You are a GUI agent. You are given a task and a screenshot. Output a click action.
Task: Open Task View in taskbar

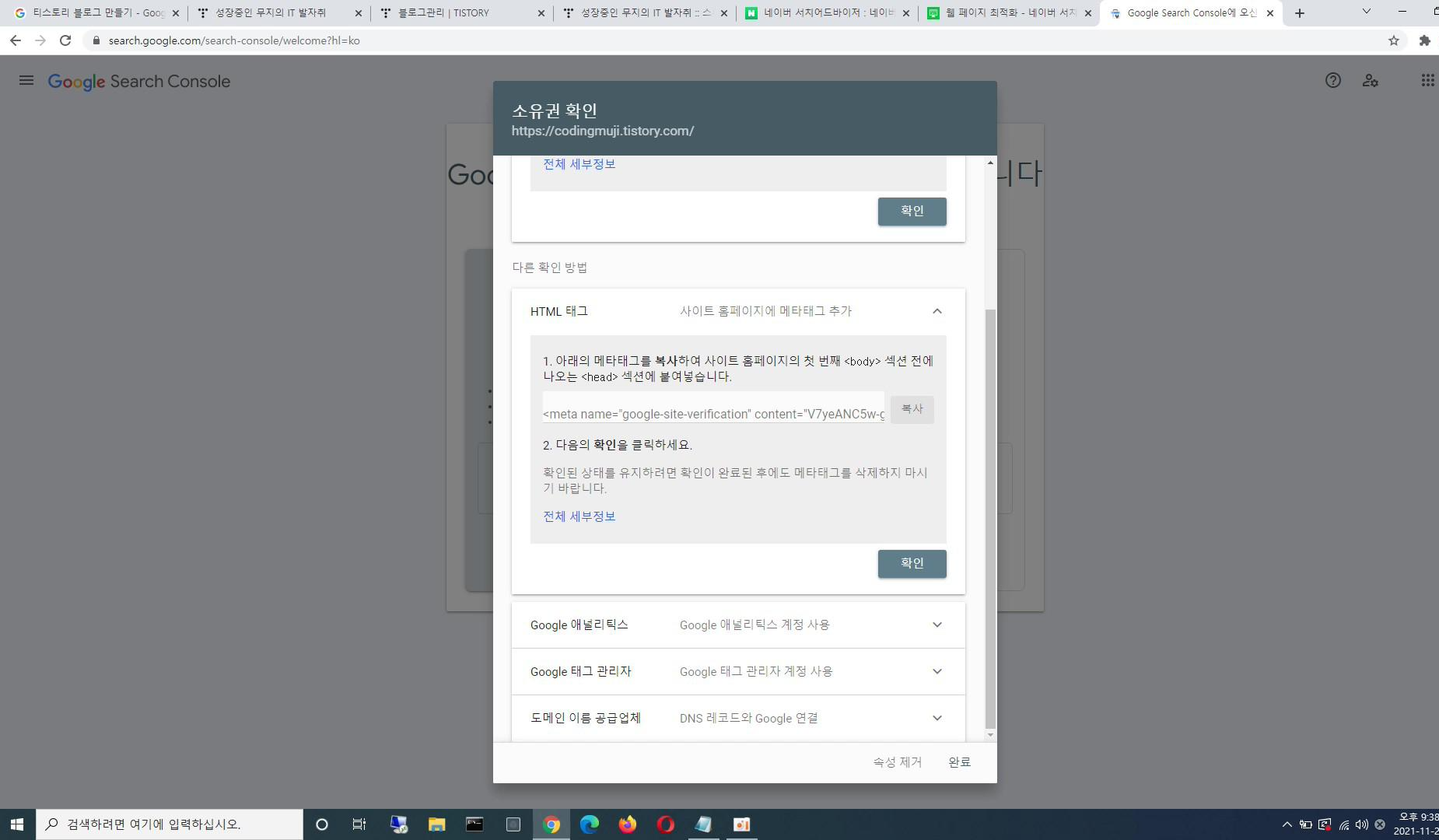(359, 824)
